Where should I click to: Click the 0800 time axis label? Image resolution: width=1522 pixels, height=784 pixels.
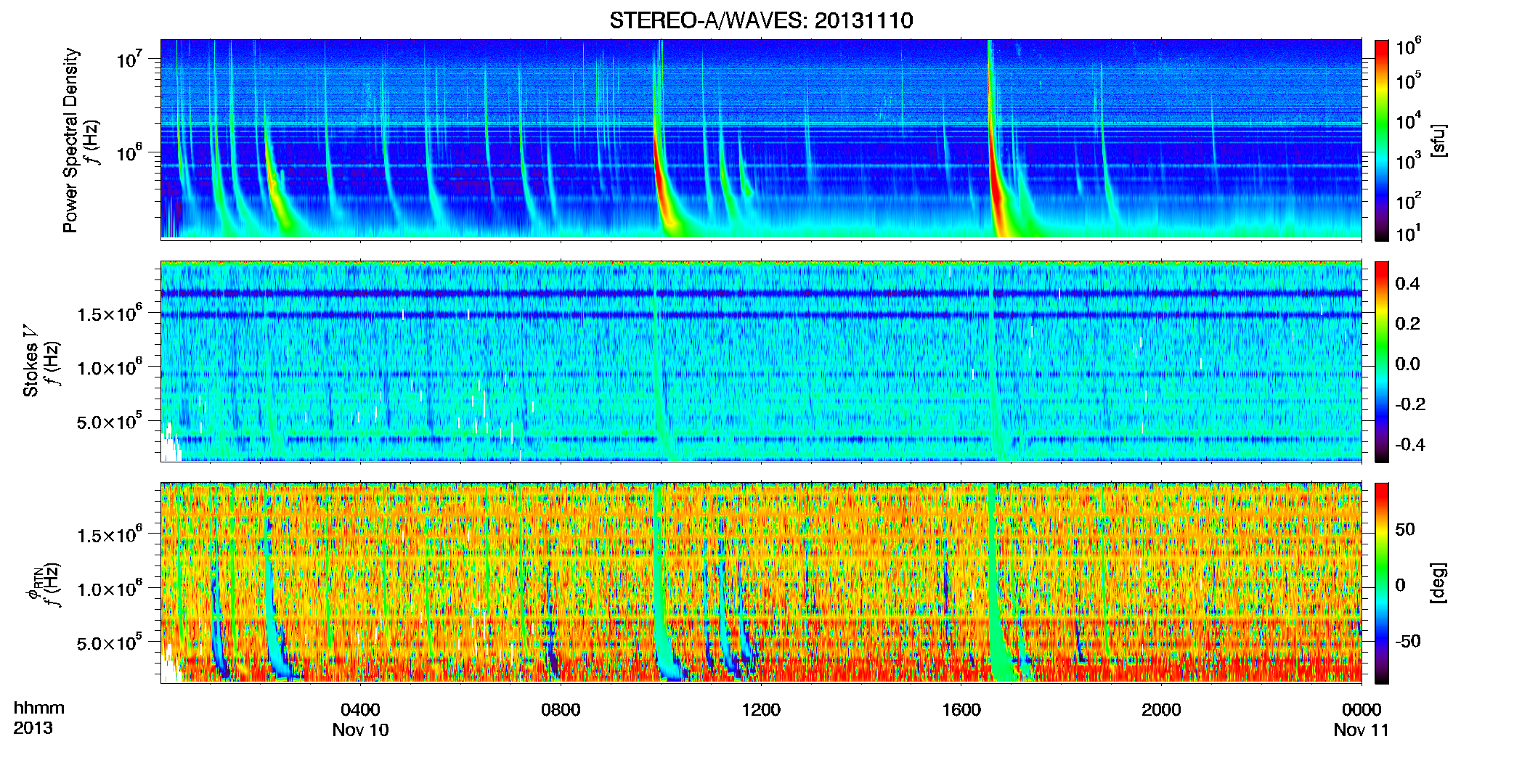pyautogui.click(x=561, y=709)
